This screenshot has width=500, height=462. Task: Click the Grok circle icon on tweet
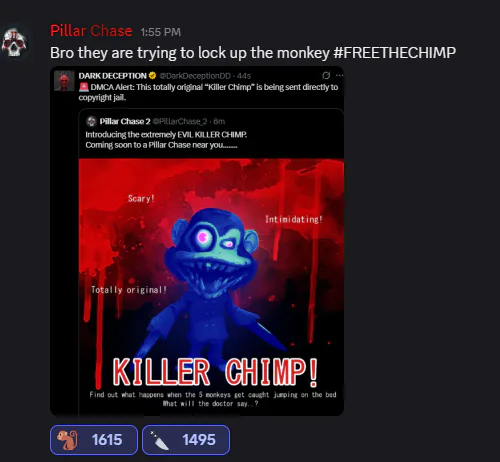click(x=326, y=75)
